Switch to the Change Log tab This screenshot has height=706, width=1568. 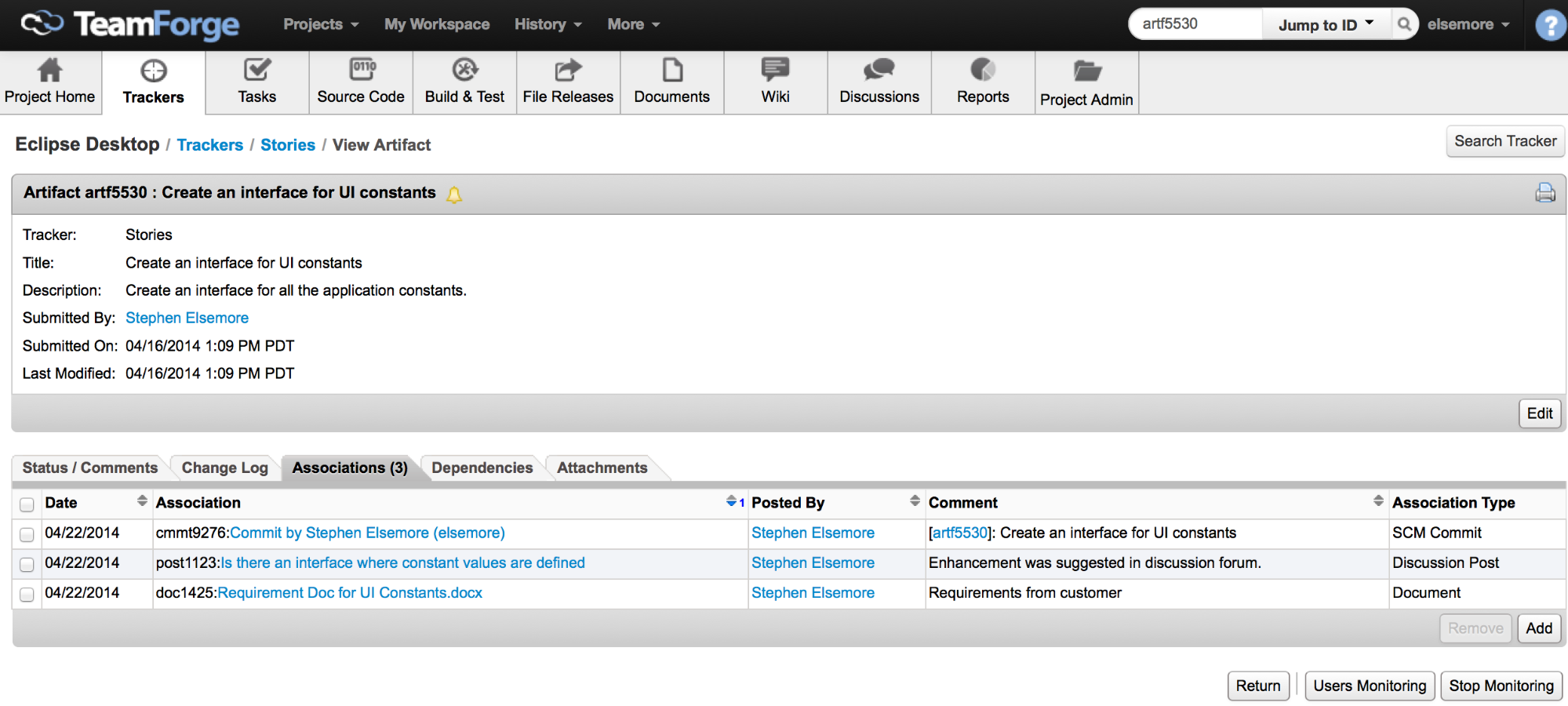[224, 468]
